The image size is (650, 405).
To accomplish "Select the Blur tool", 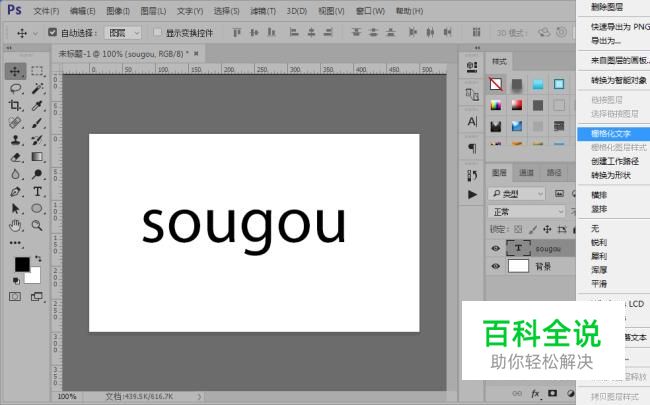I will [15, 174].
